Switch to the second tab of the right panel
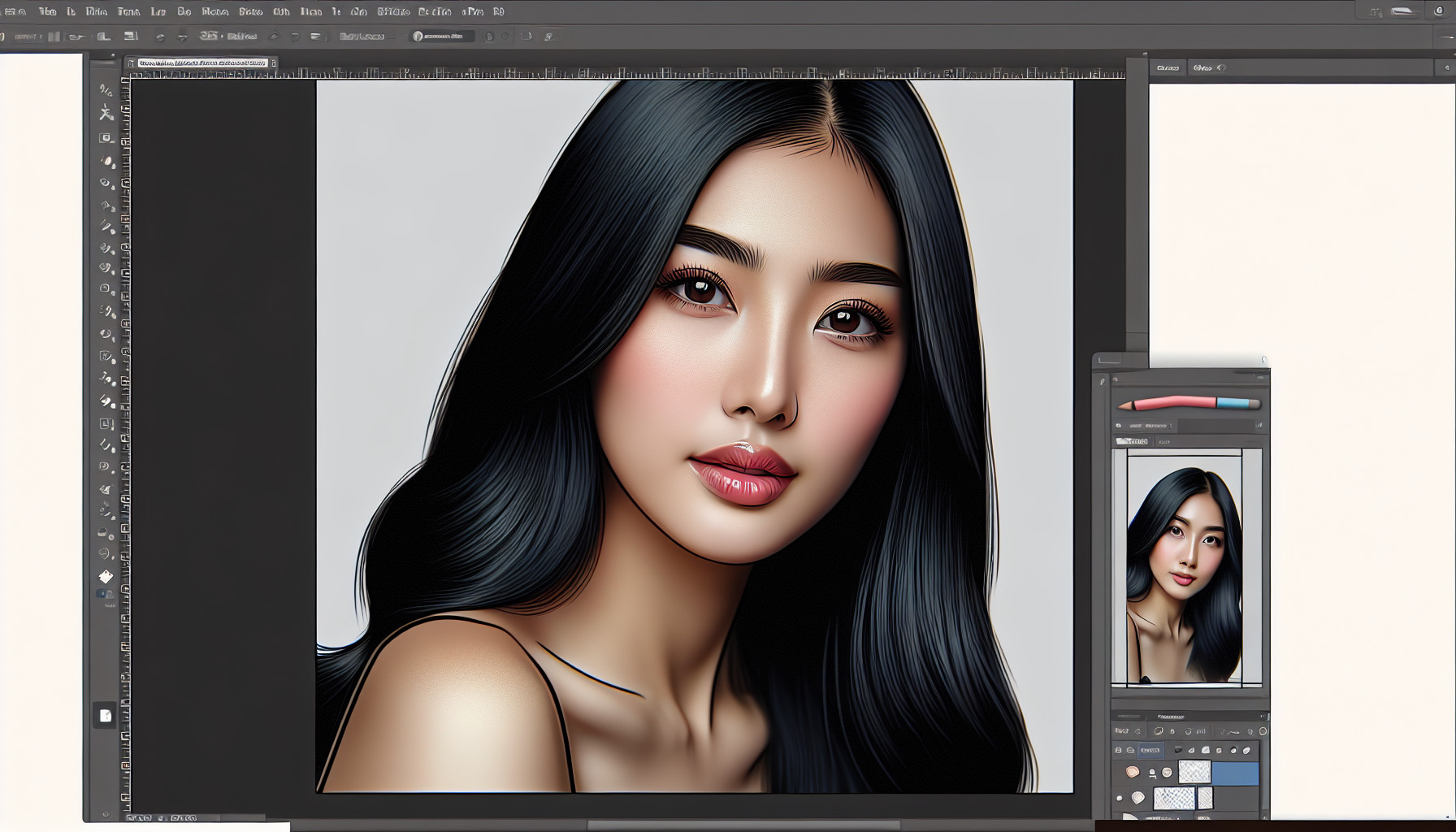 click(1203, 68)
